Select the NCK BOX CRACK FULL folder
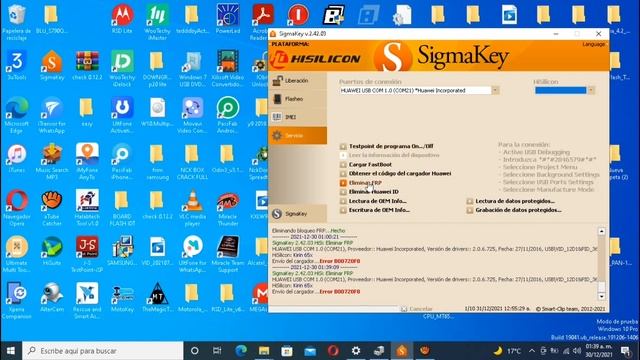 tap(192, 161)
